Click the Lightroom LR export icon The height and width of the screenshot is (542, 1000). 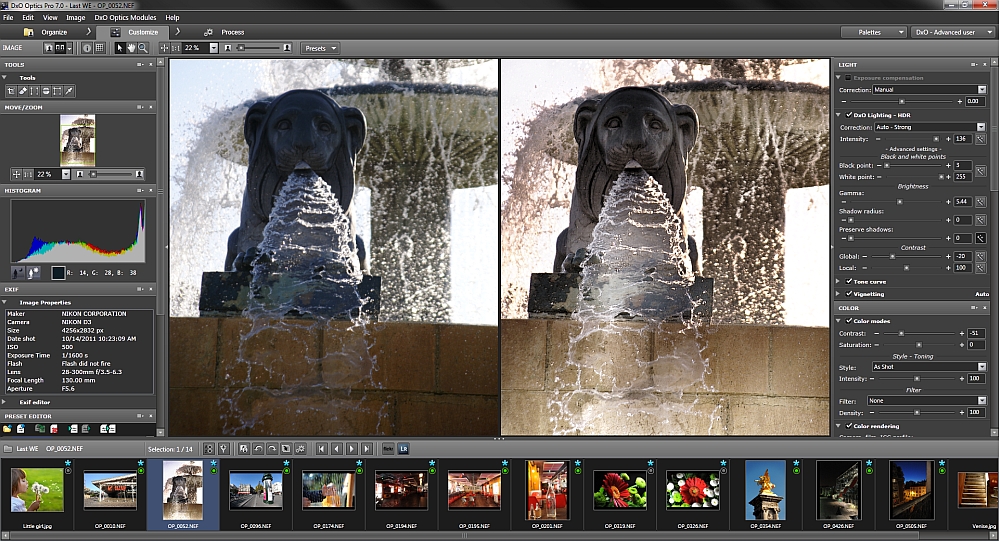(403, 449)
